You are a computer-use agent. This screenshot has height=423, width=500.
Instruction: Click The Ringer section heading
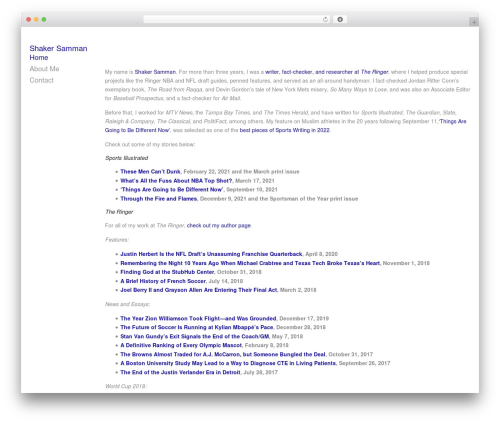(x=119, y=212)
